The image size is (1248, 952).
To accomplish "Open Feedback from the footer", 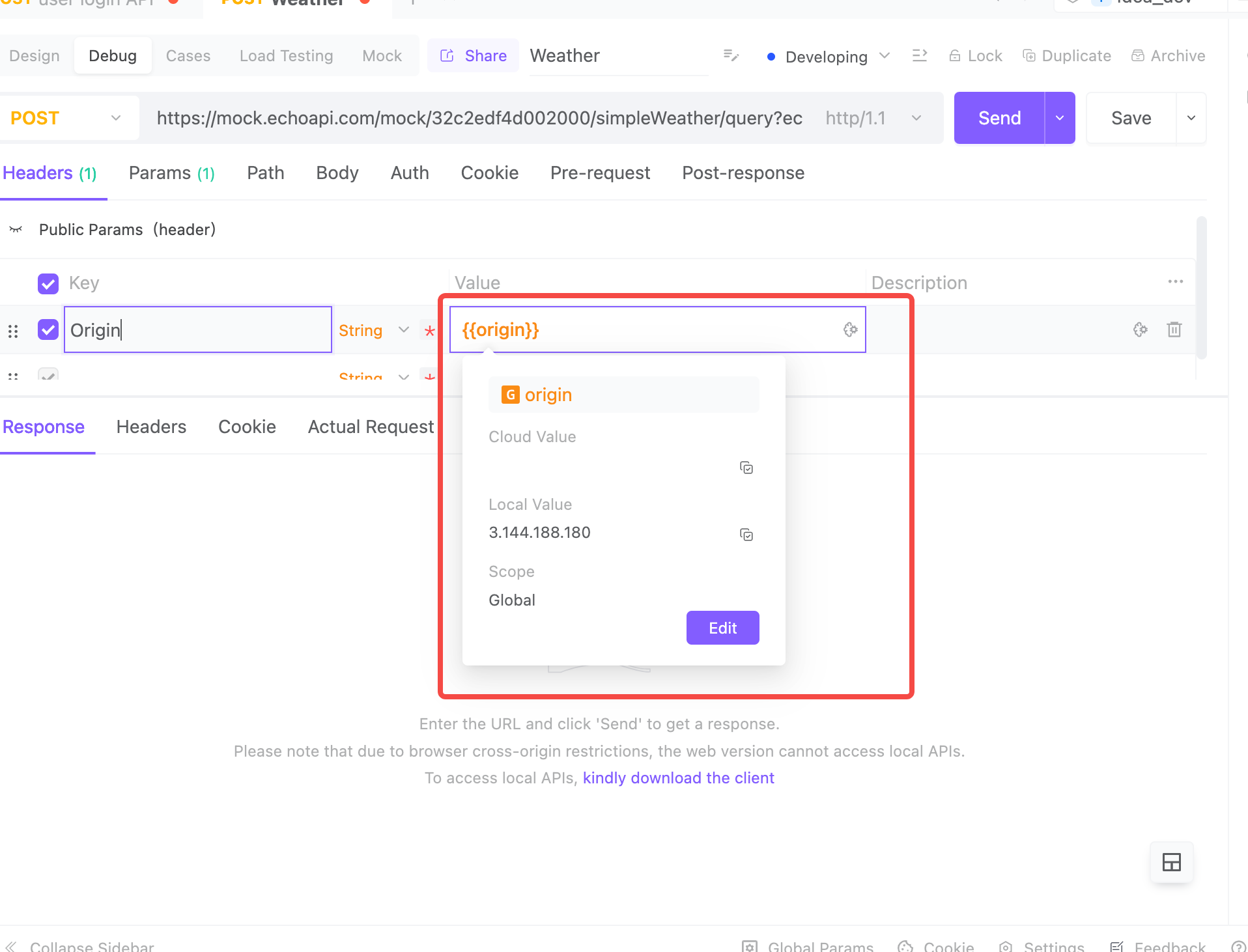I will coord(1157,946).
